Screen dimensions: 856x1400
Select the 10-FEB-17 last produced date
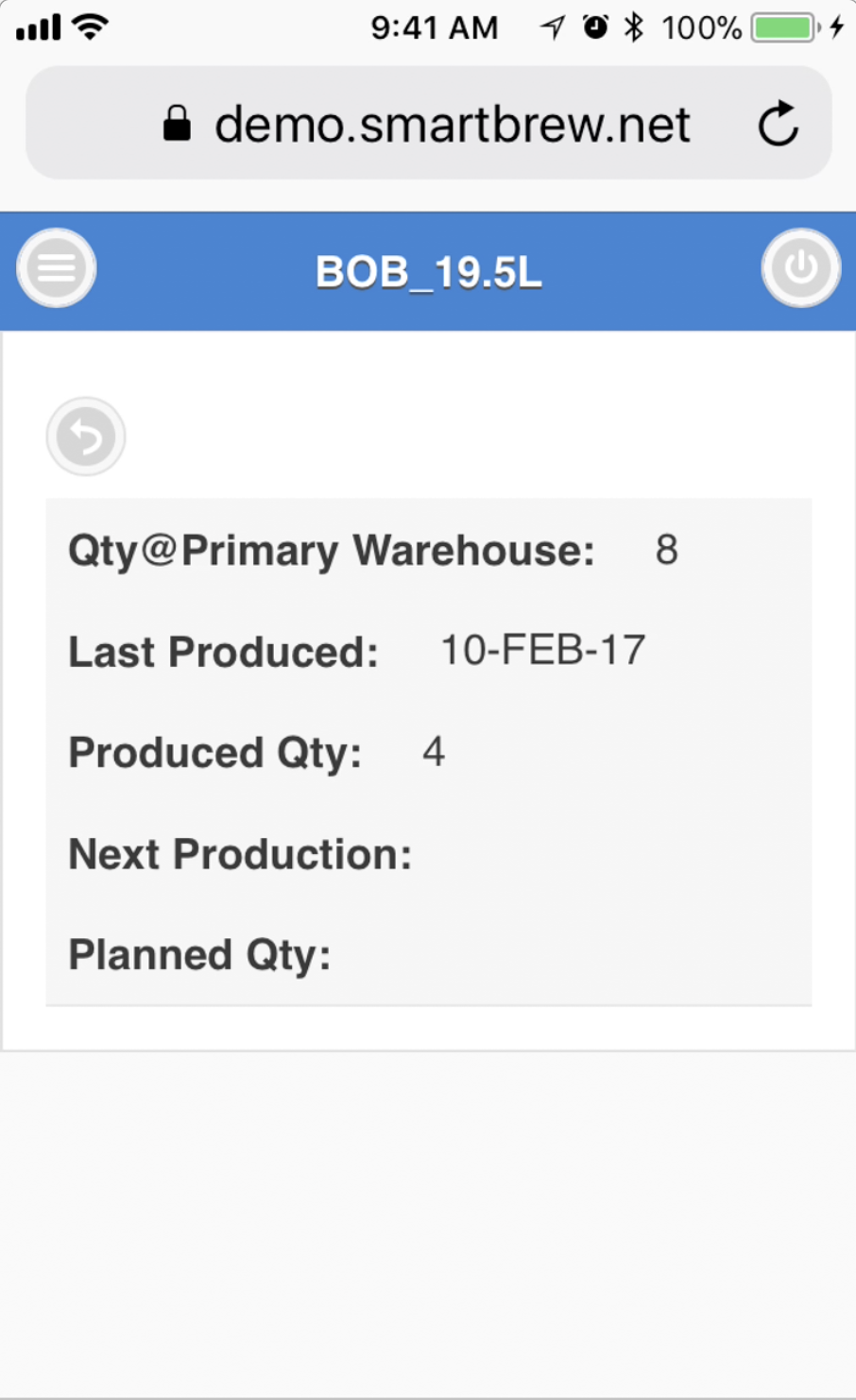[x=543, y=651]
